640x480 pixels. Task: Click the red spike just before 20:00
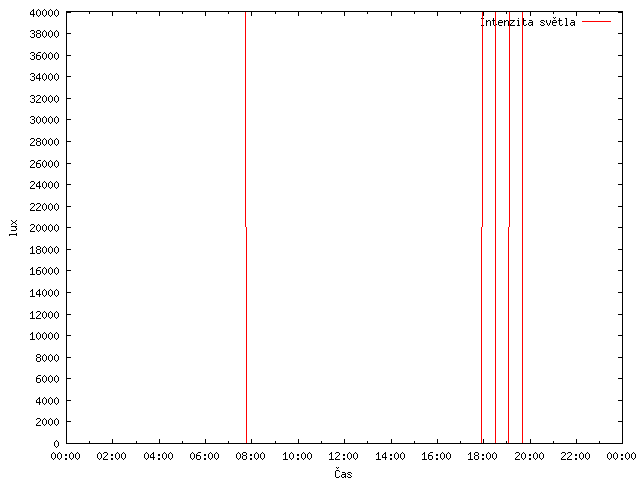tap(522, 228)
